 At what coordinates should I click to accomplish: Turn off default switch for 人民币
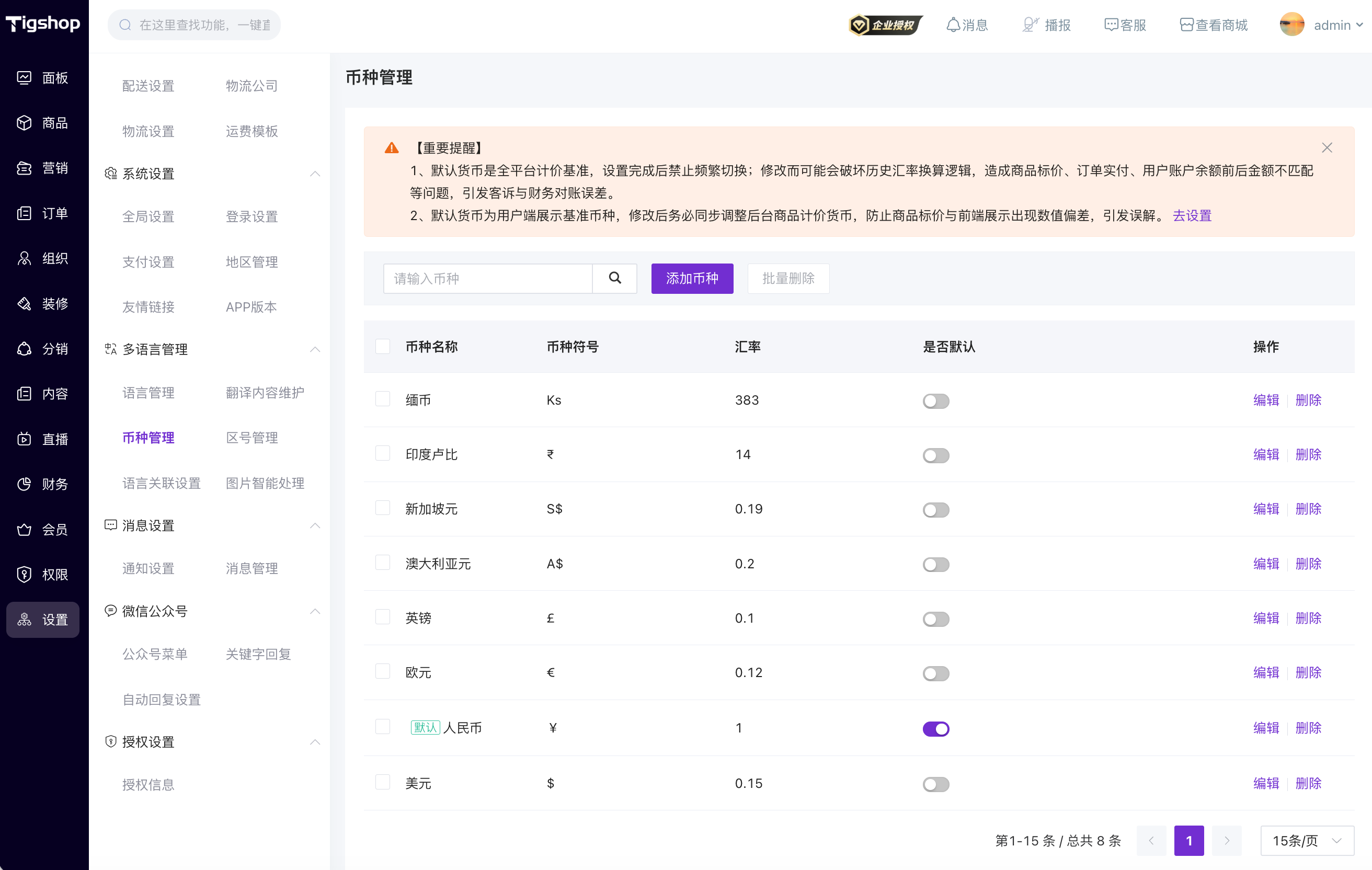pyautogui.click(x=935, y=729)
